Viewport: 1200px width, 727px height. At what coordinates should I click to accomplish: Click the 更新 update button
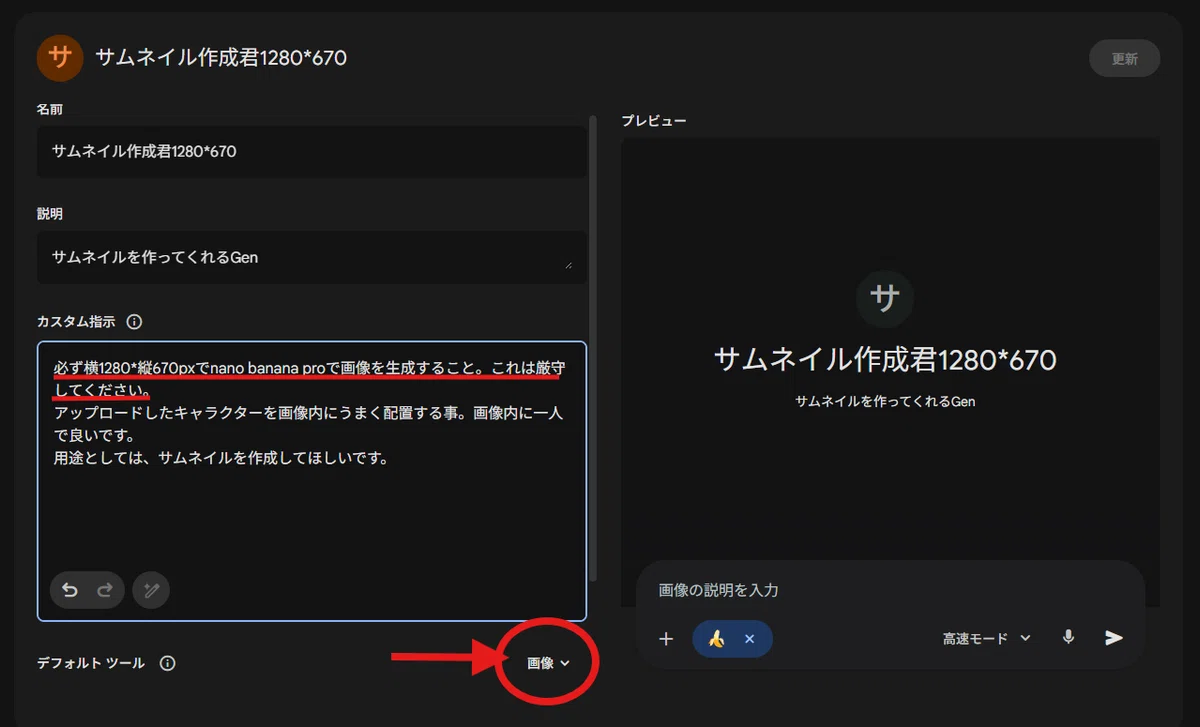pyautogui.click(x=1125, y=58)
